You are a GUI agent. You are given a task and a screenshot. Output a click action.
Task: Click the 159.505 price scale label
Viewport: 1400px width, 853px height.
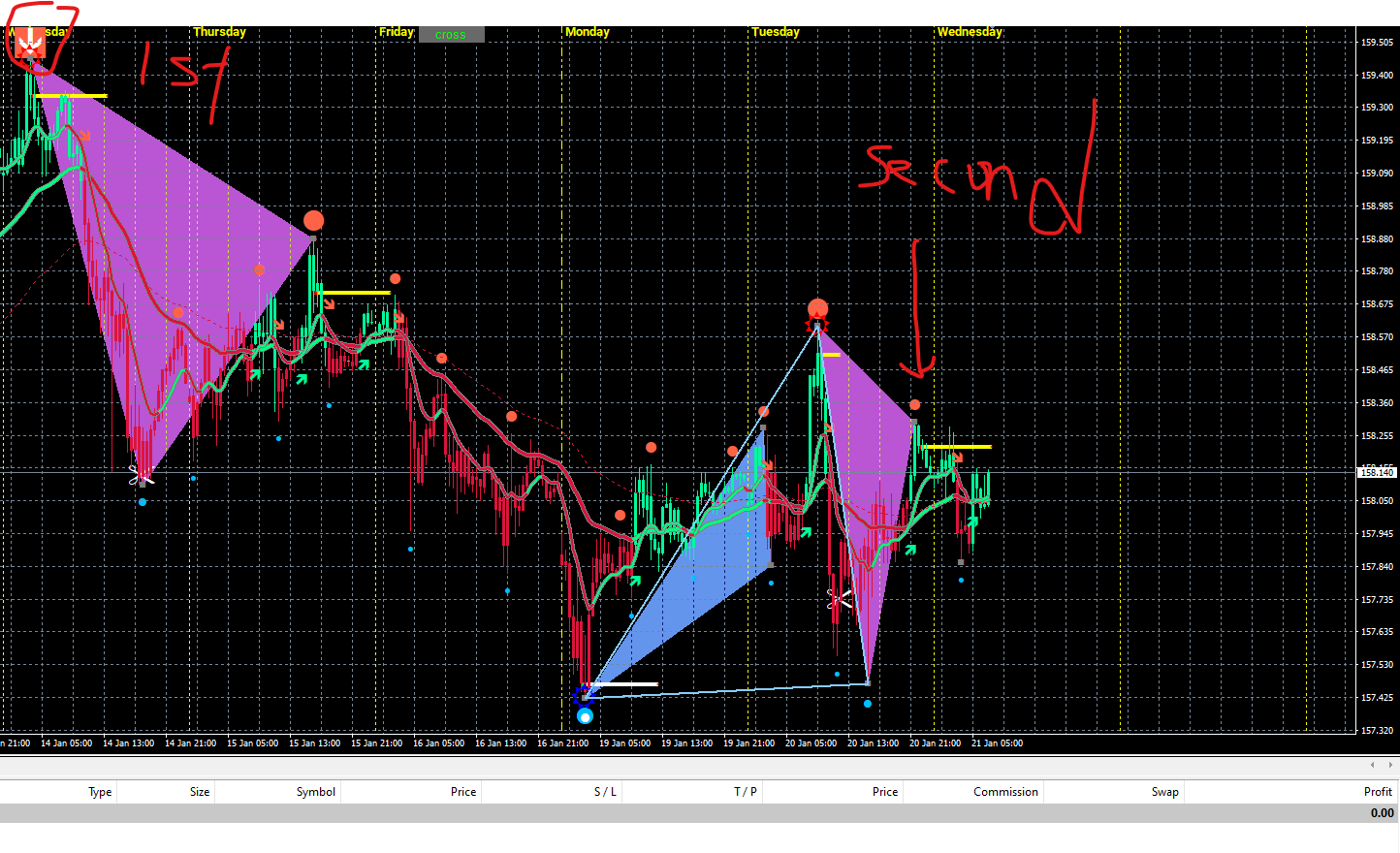1377,43
